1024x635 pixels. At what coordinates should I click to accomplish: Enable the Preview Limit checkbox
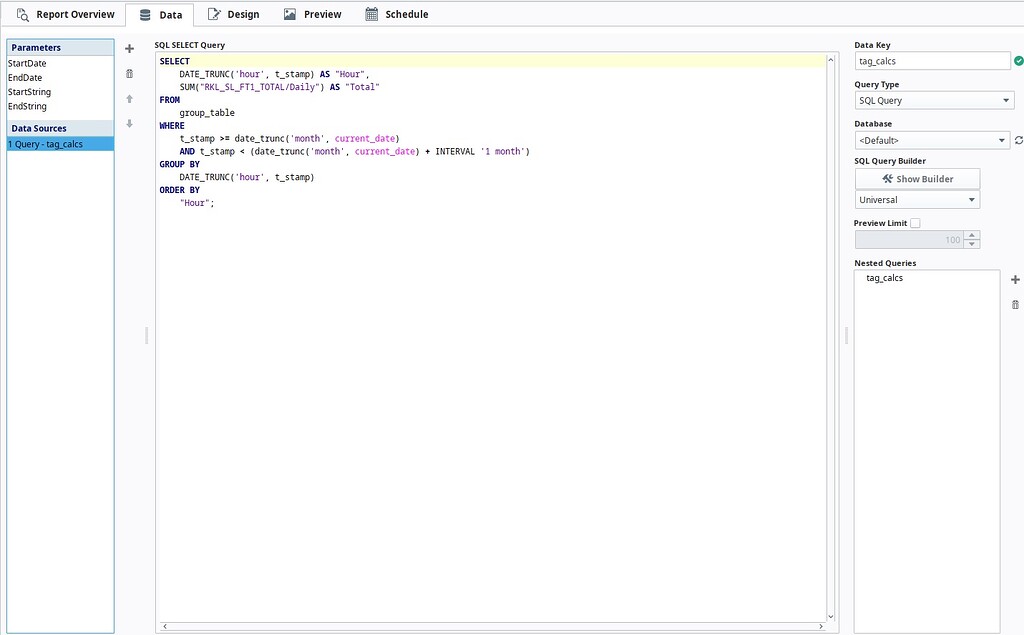915,222
